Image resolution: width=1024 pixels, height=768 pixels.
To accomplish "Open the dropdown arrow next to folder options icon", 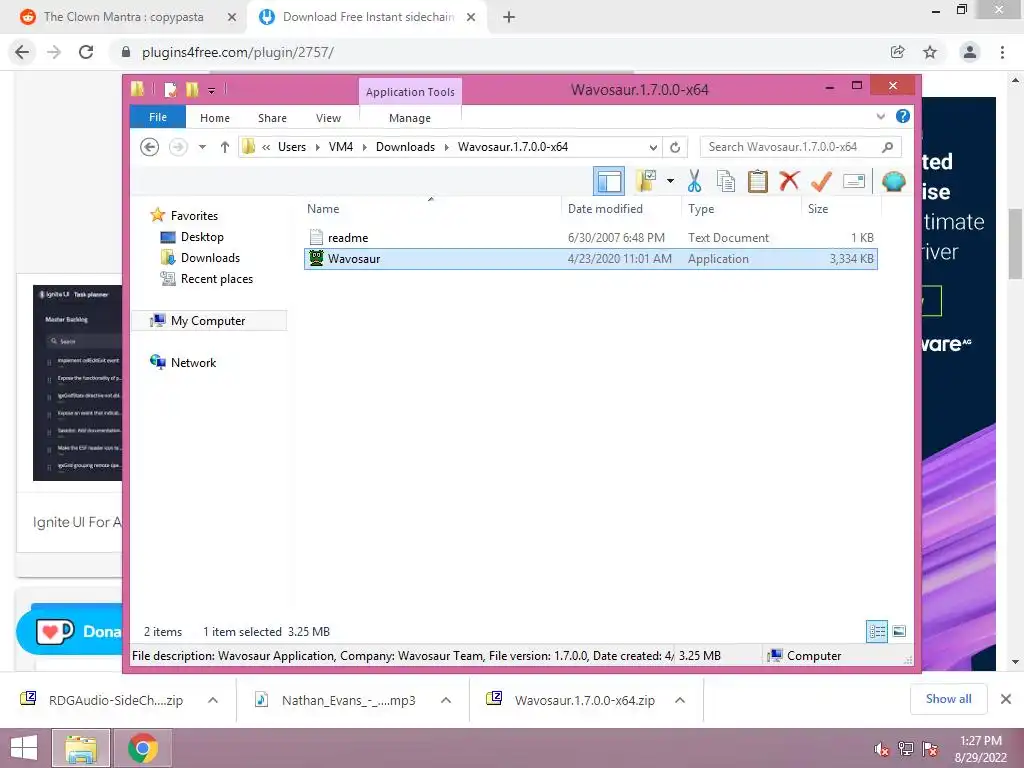I will [670, 181].
